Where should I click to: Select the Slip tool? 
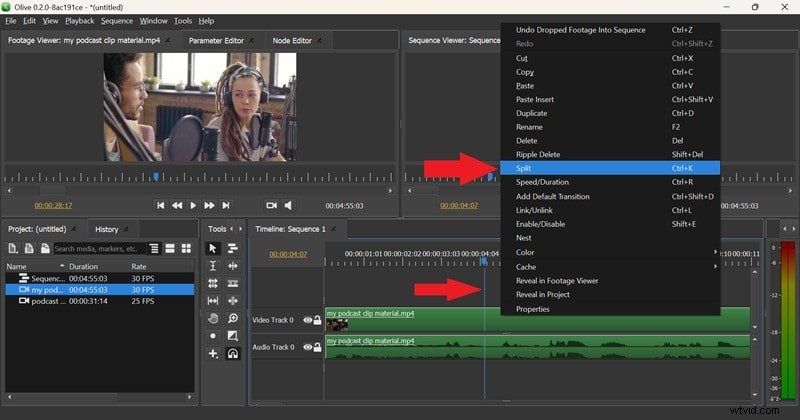[x=213, y=301]
